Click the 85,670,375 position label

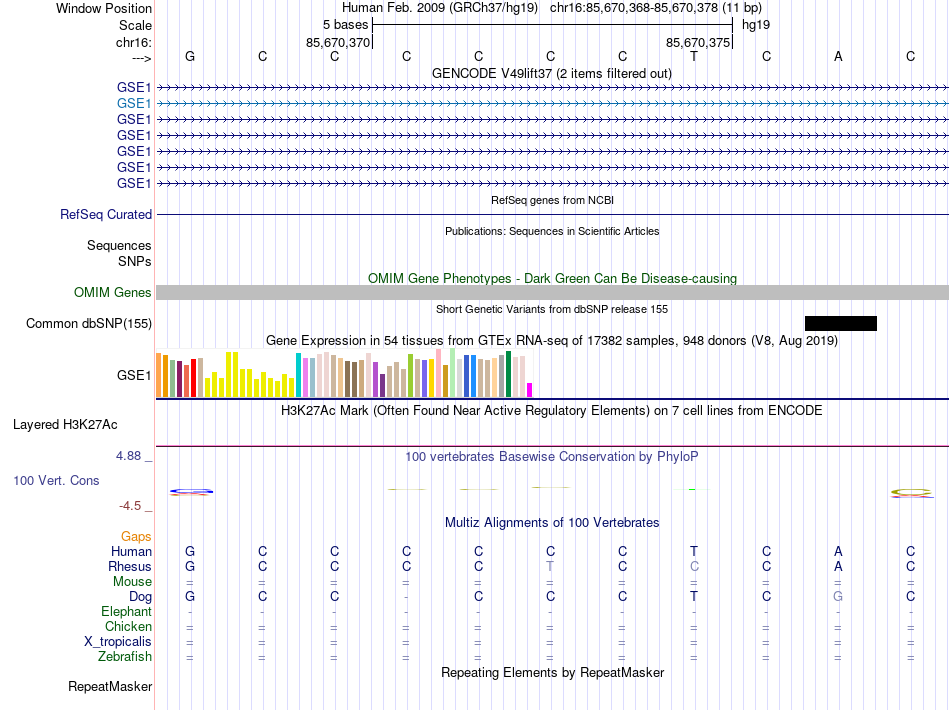point(698,42)
